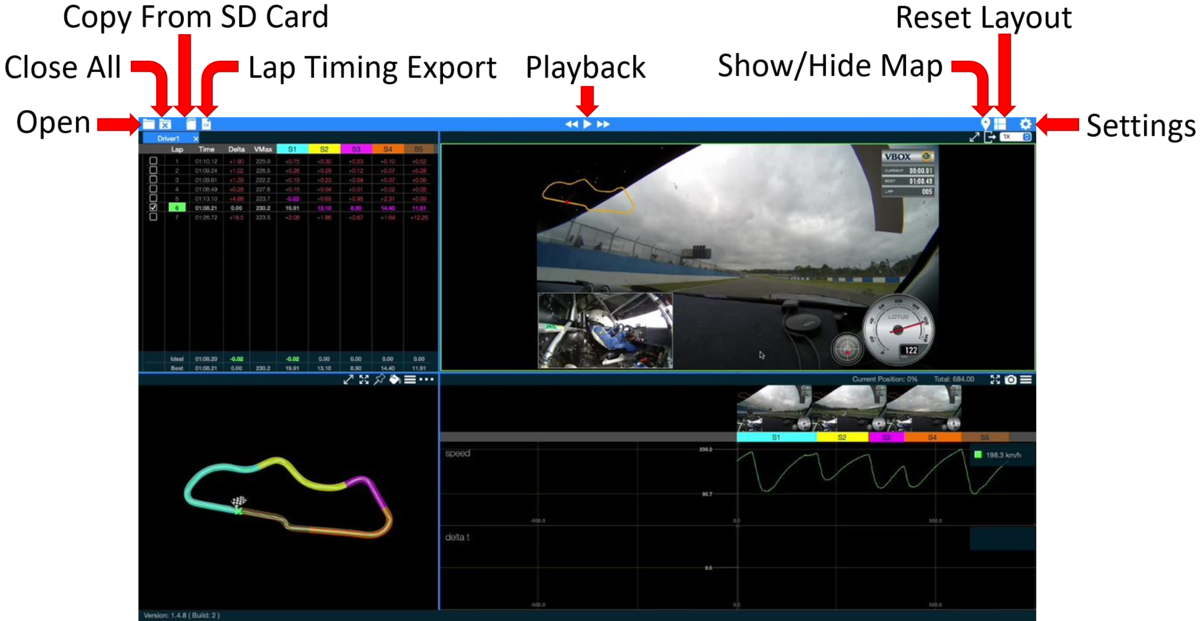
Task: Click the Delta column header
Action: click(237, 149)
